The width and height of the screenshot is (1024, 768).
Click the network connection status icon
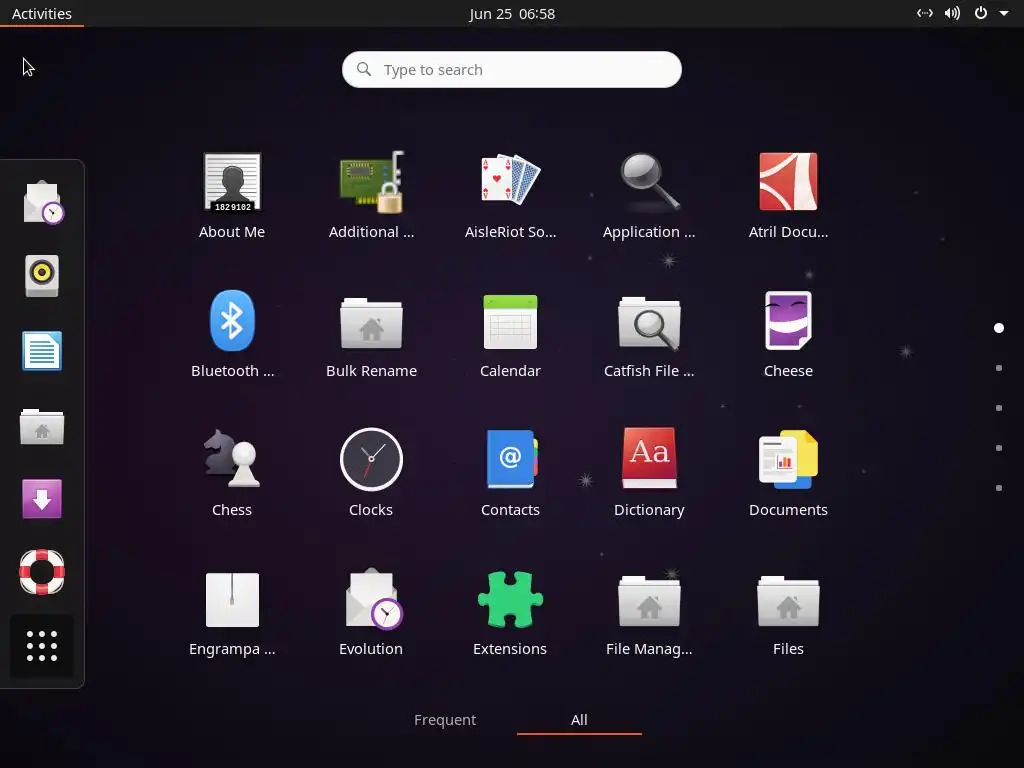925,13
